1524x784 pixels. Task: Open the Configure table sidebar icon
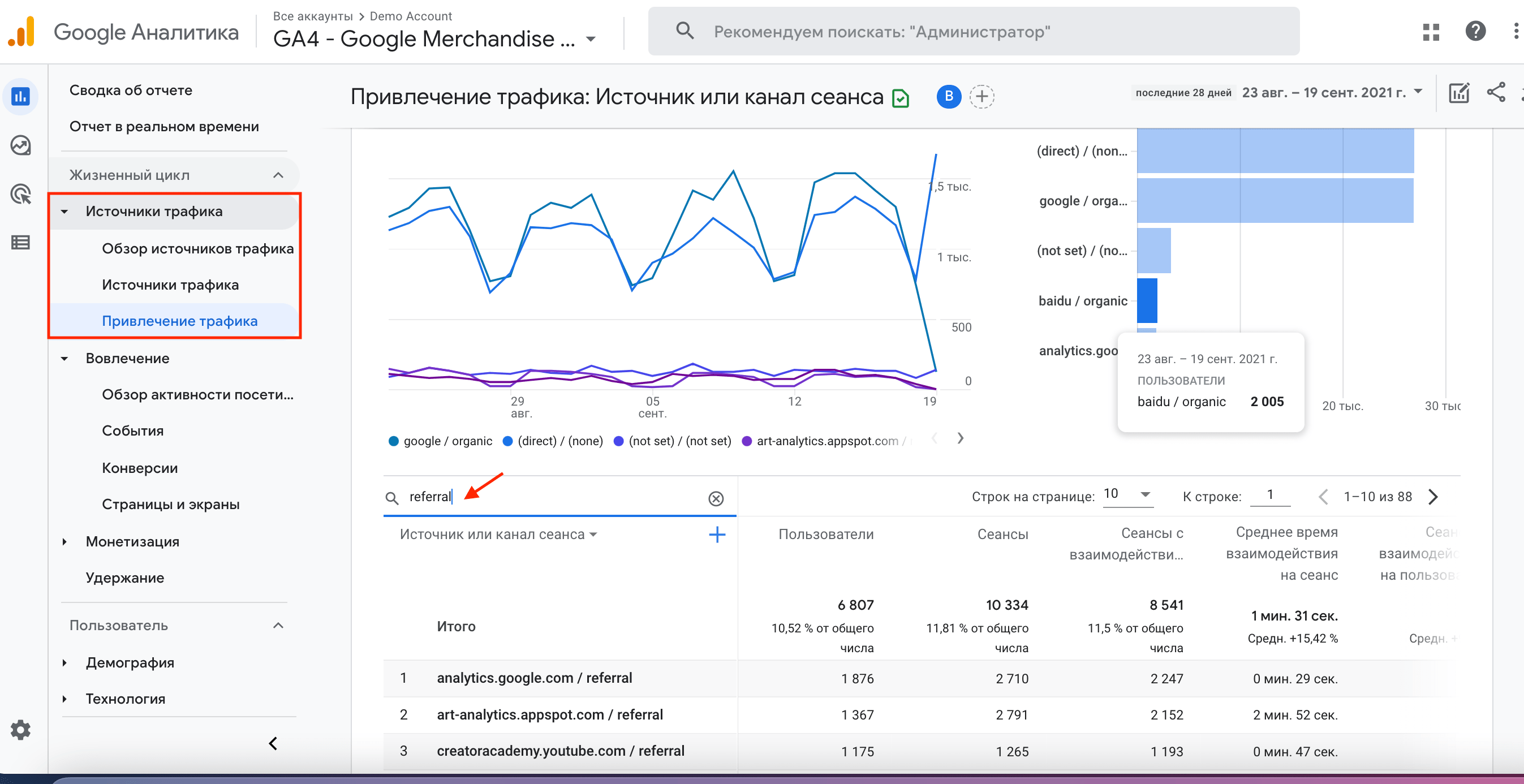(x=21, y=242)
